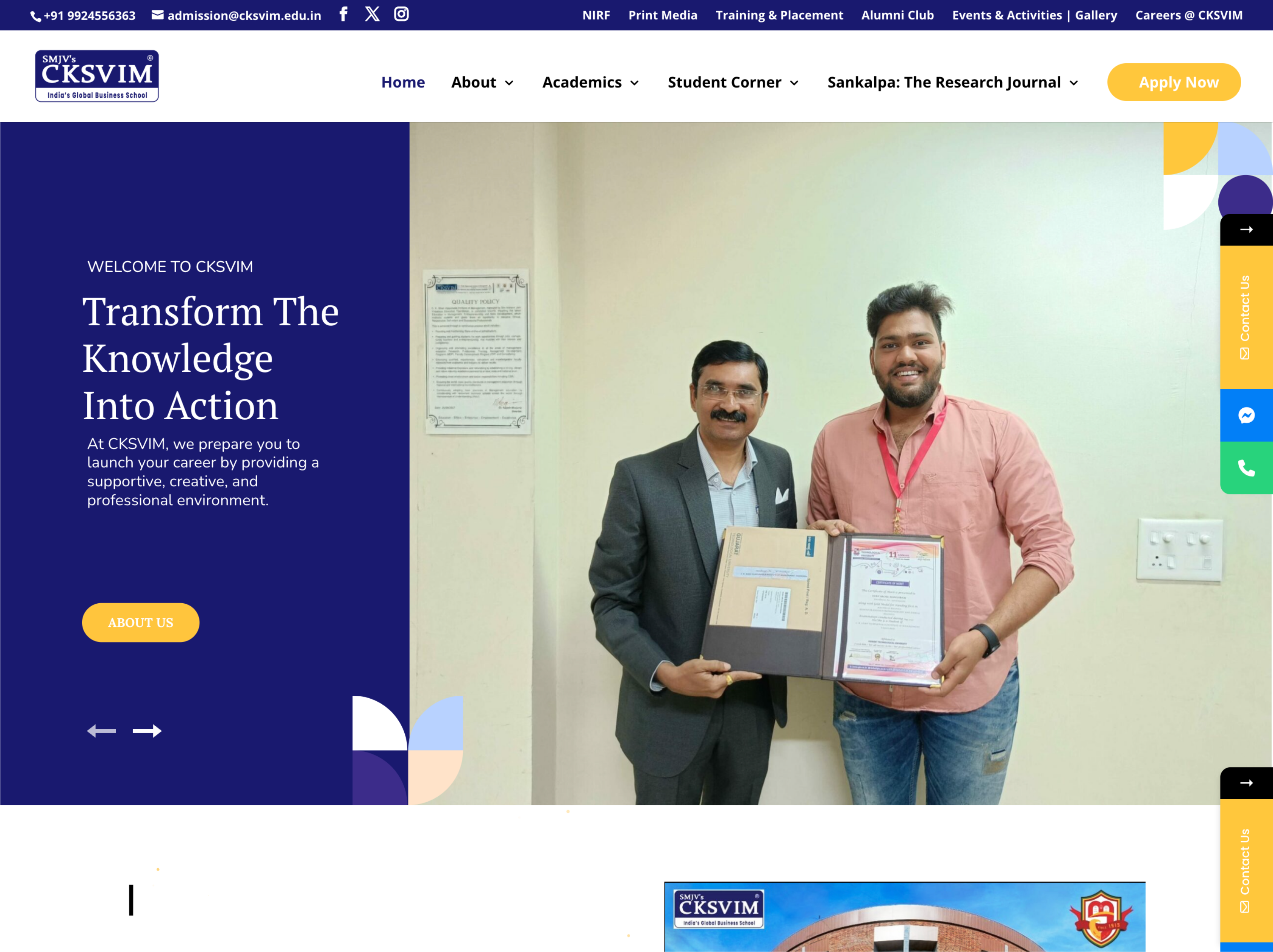Collapse lower side panel with black arrow
1273x952 pixels.
tap(1247, 783)
